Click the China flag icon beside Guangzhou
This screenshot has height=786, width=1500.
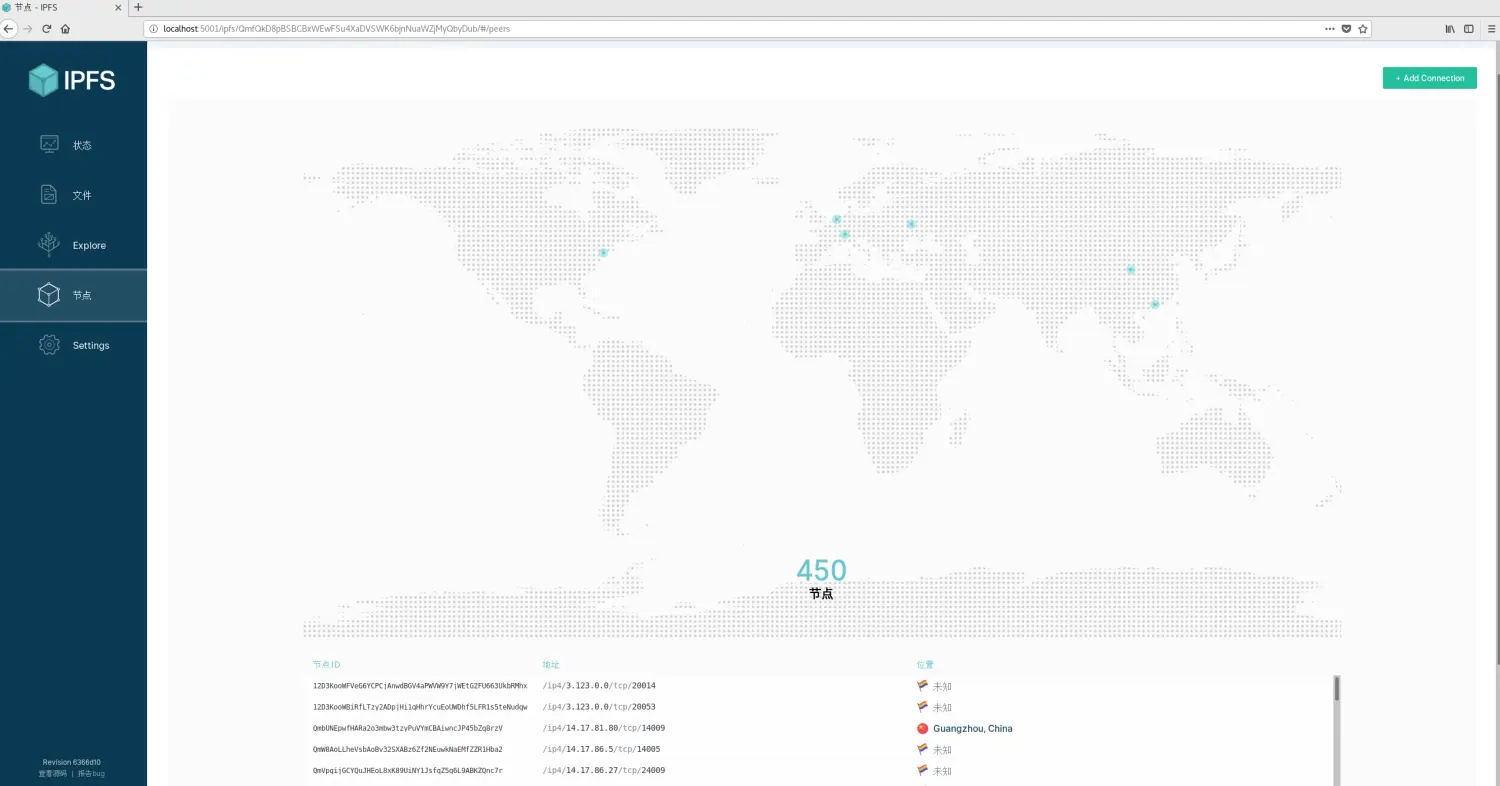point(923,729)
